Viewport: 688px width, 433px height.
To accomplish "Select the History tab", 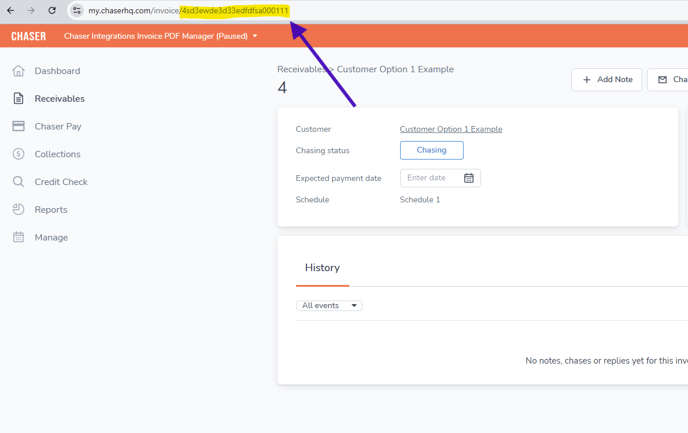I will (x=322, y=268).
